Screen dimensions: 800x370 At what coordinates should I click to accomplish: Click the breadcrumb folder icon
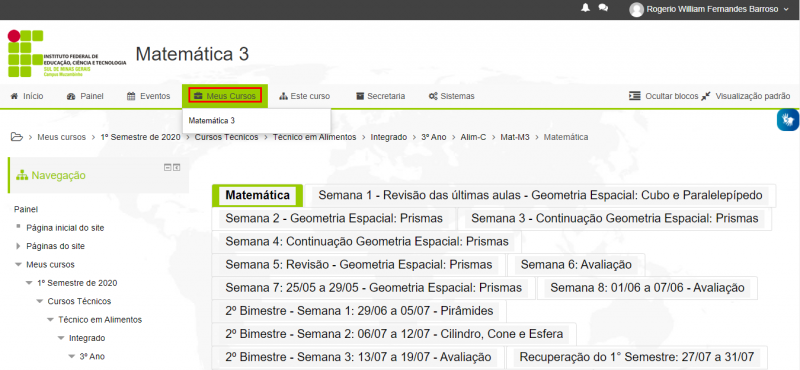(17, 137)
